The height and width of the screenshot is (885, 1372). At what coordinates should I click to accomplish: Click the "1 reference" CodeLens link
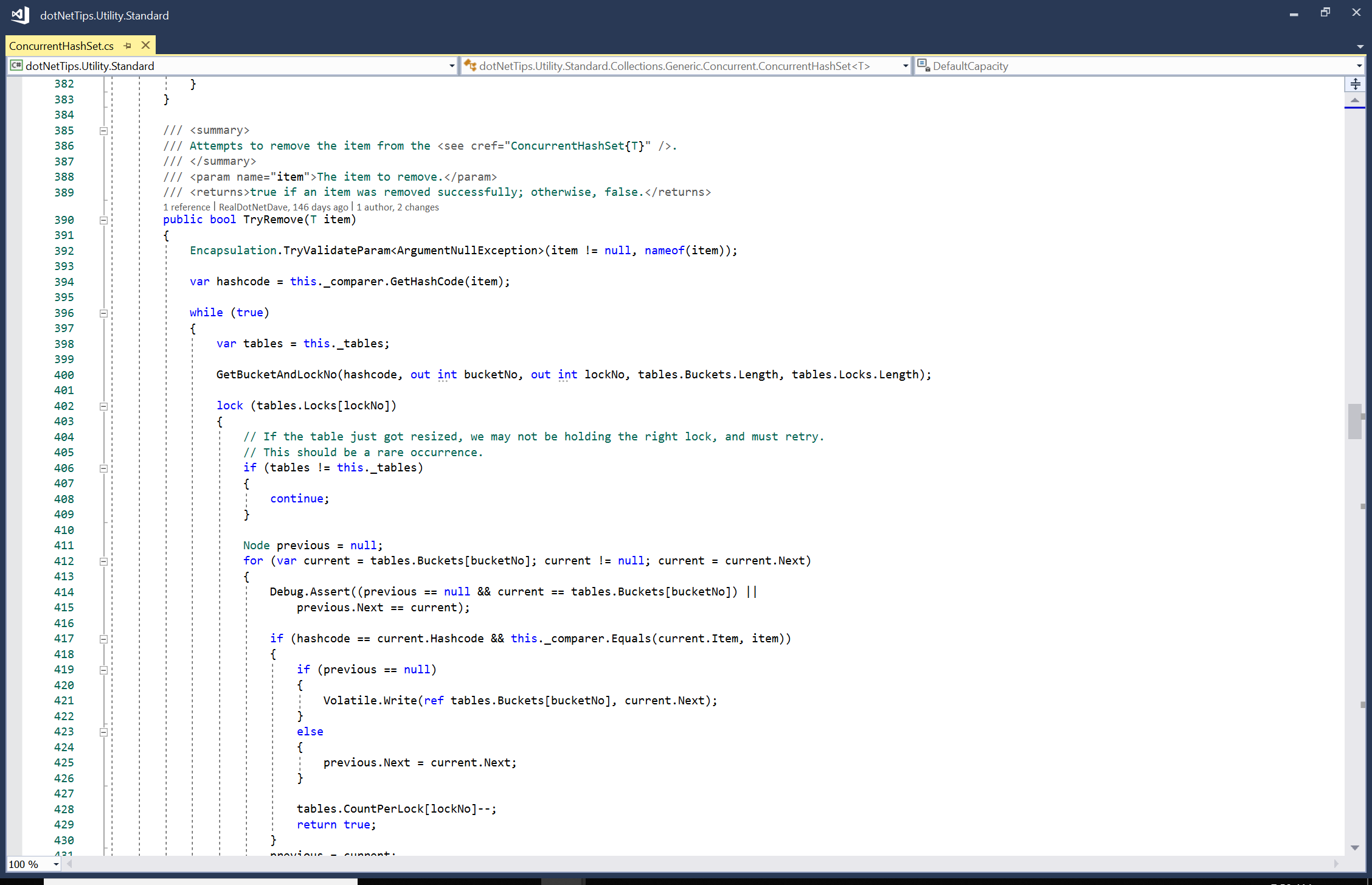point(186,207)
